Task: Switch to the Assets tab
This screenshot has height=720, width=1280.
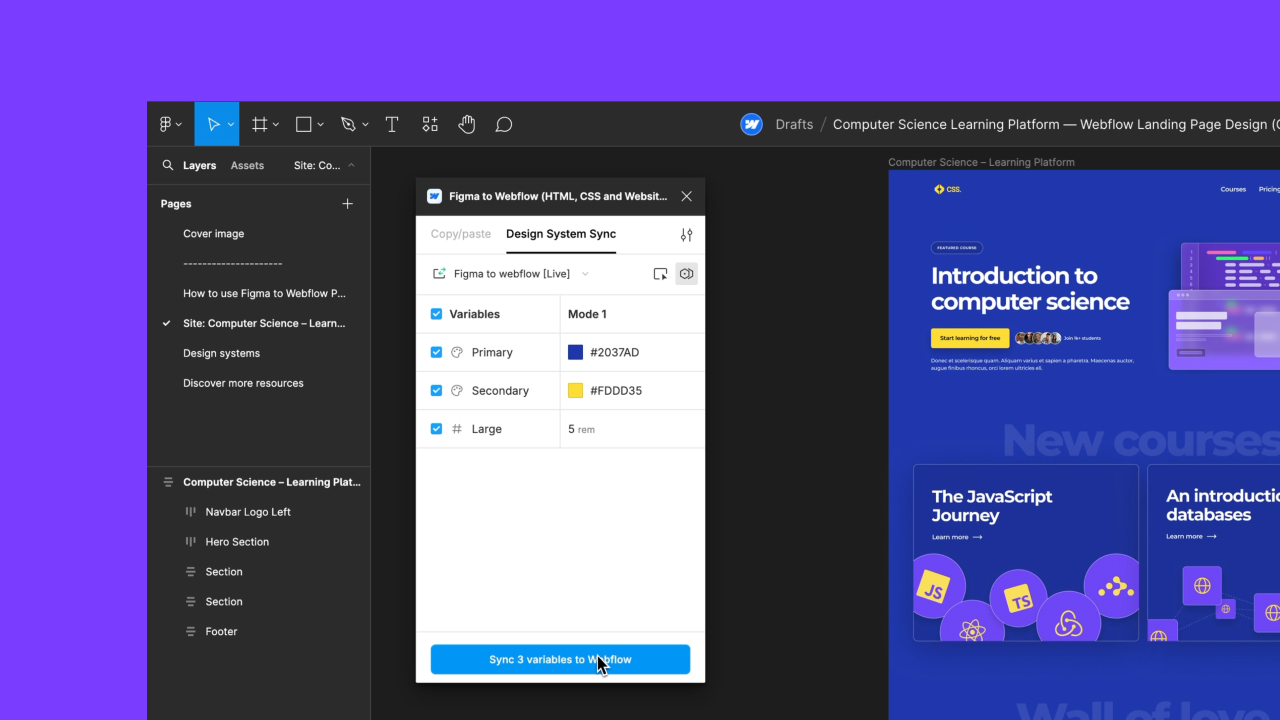Action: tap(247, 165)
